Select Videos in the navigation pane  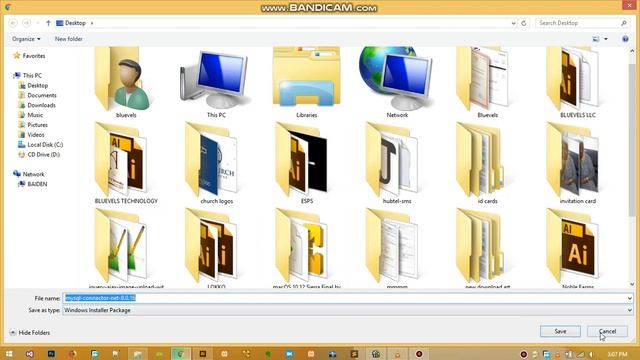[x=31, y=135]
